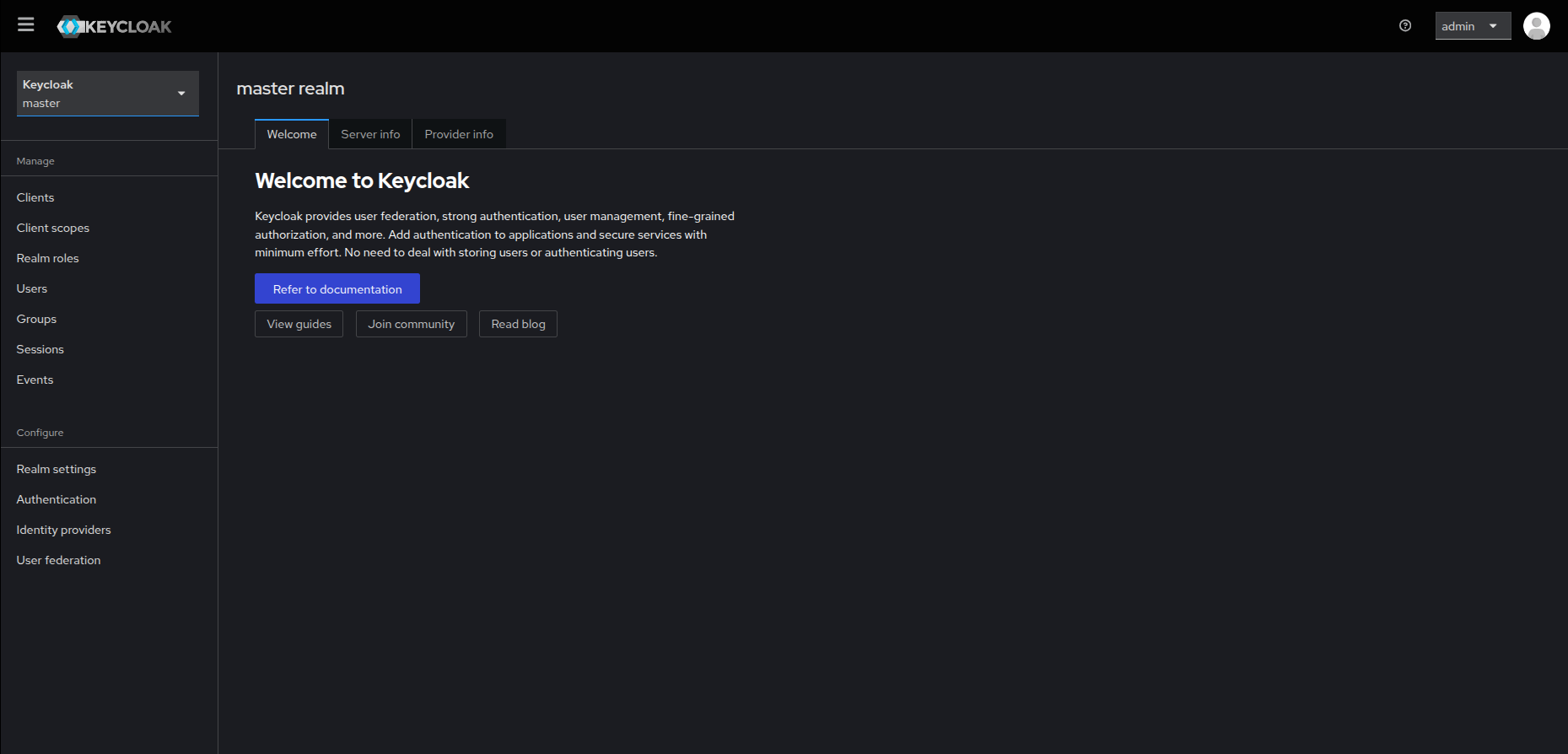
Task: Click the Welcome to Keycloak heading
Action: pos(362,180)
